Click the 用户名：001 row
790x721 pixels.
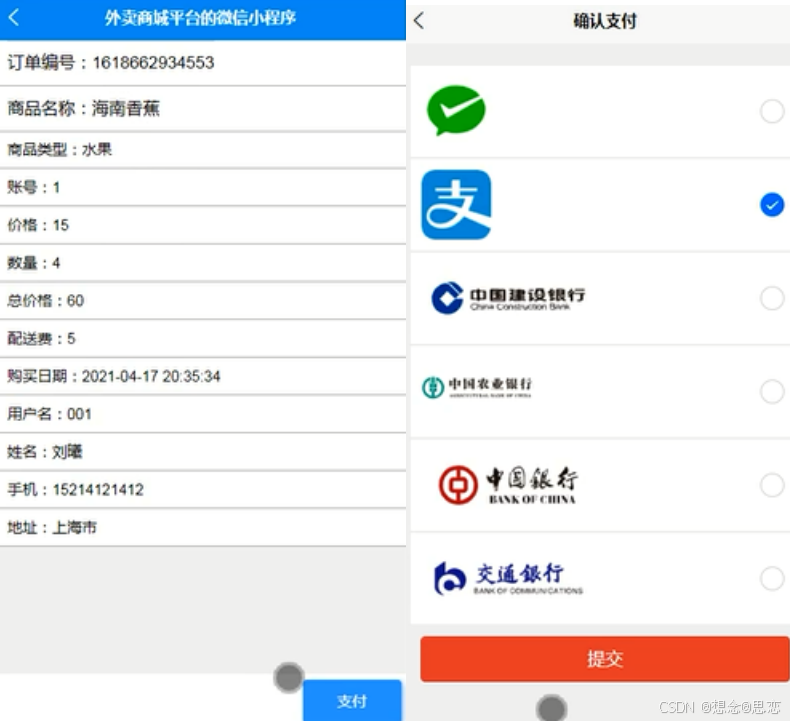203,414
